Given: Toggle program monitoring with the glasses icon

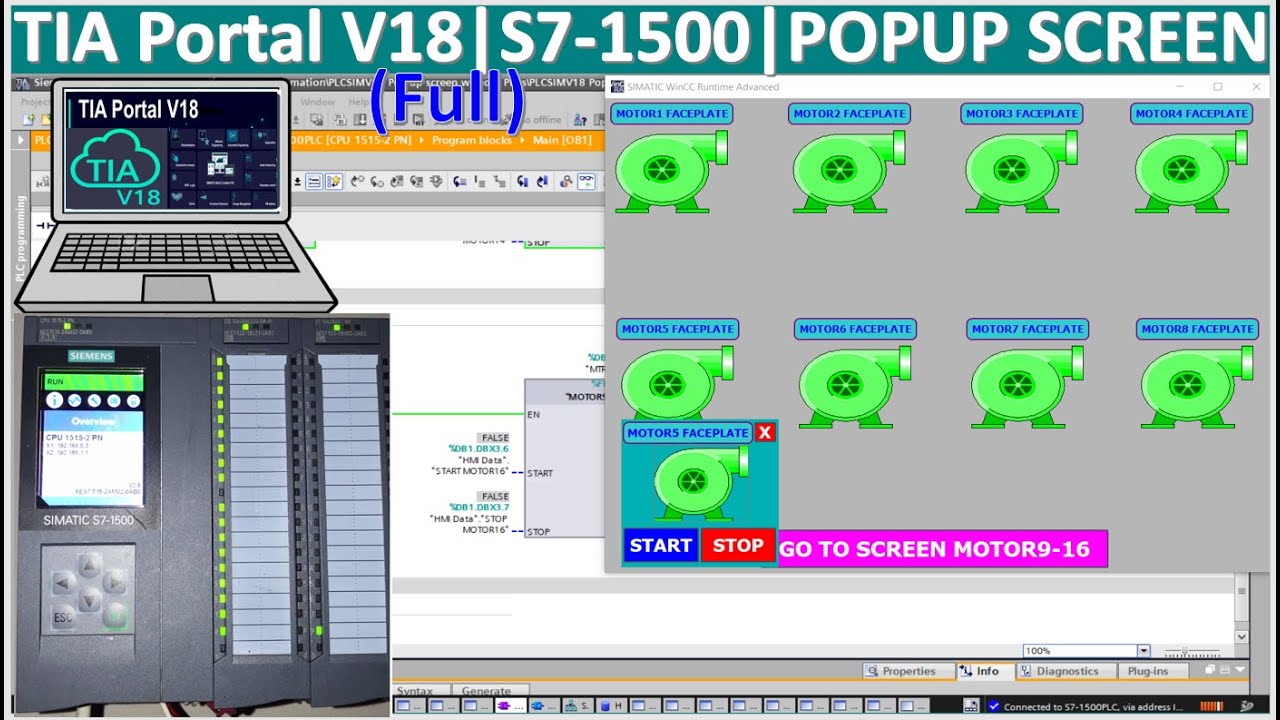Looking at the screenshot, I should coord(587,182).
